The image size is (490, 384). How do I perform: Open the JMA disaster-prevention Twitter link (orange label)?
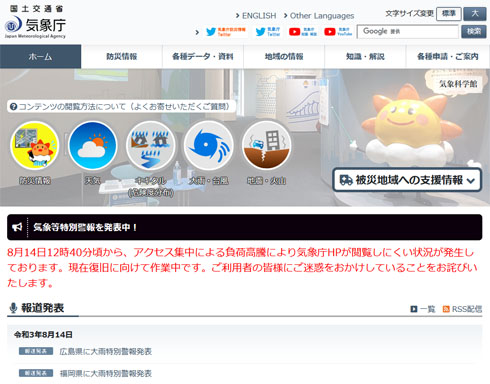click(226, 32)
